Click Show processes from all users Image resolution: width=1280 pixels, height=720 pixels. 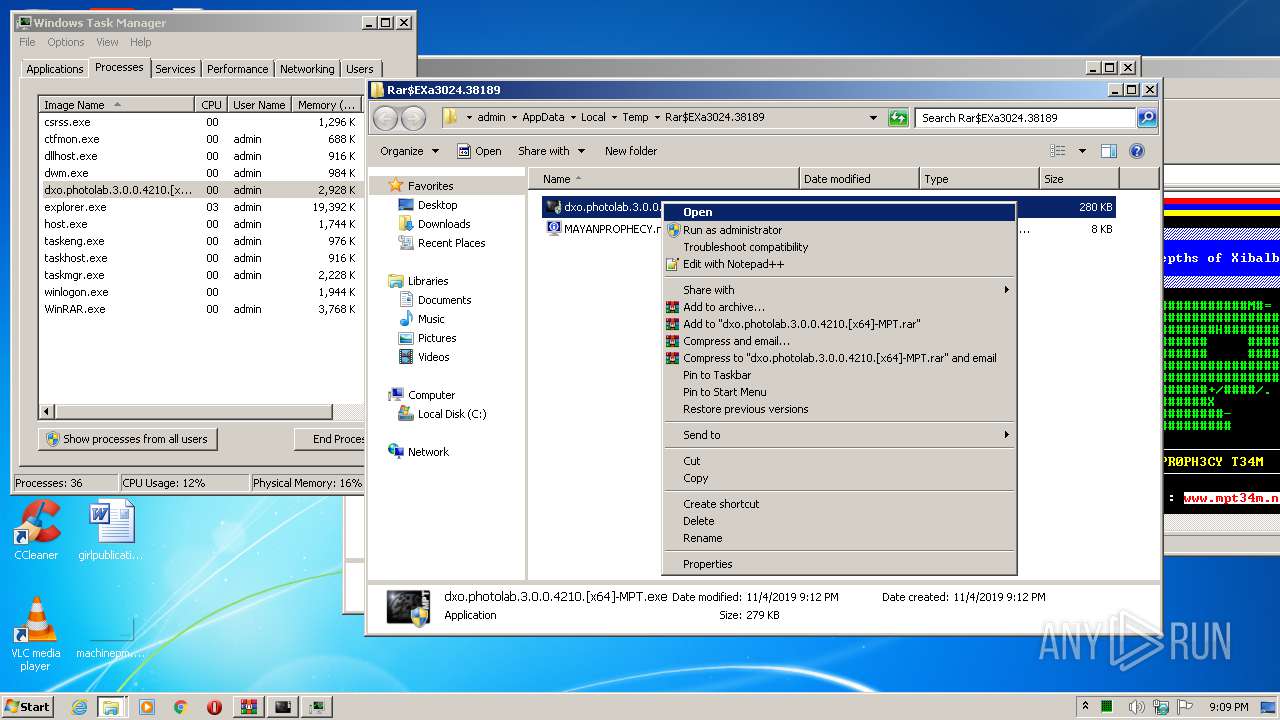click(128, 439)
